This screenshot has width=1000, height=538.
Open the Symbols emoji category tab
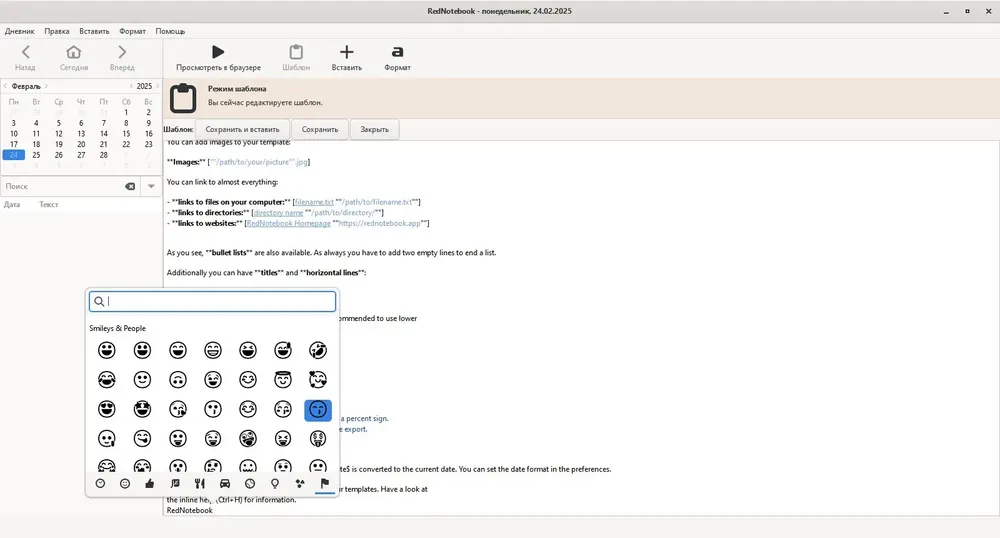click(300, 484)
